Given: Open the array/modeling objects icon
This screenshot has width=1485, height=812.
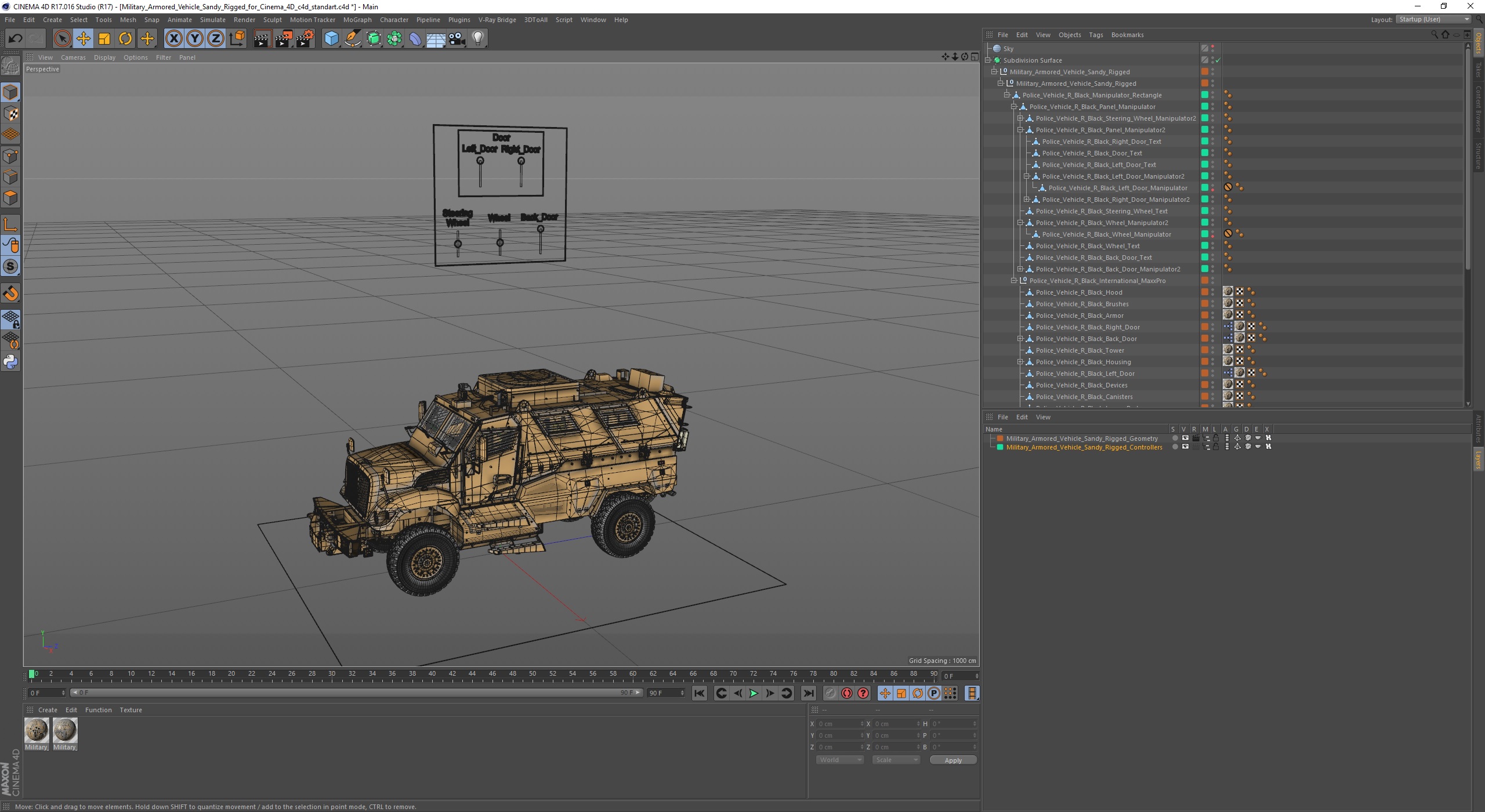Looking at the screenshot, I should [394, 39].
